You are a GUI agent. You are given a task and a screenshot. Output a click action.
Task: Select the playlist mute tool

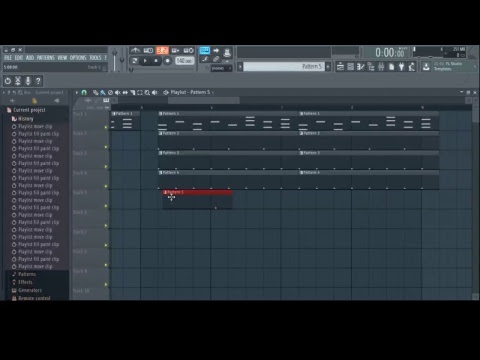click(118, 92)
